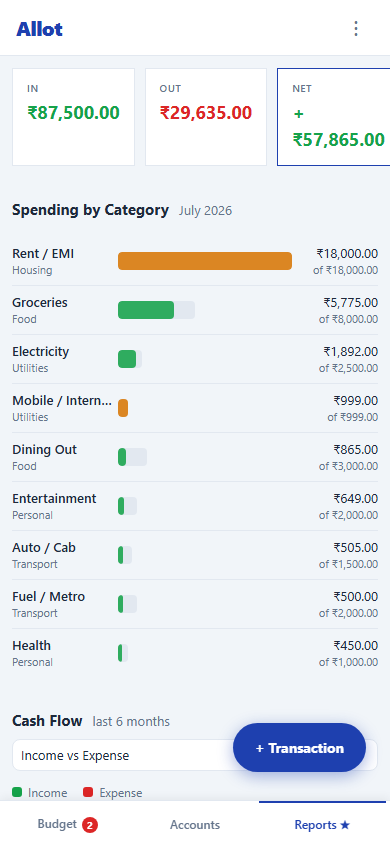Select the OUT summary card

[206, 117]
